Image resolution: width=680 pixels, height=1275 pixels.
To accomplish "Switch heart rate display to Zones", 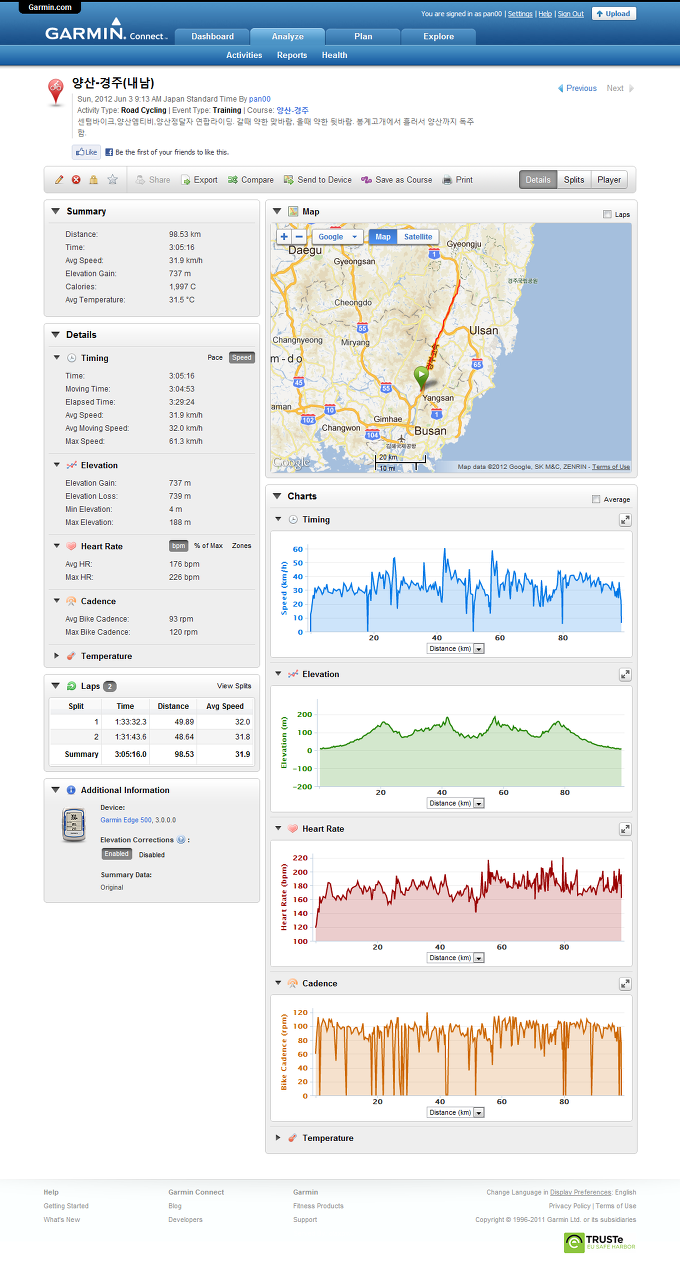I will click(242, 546).
